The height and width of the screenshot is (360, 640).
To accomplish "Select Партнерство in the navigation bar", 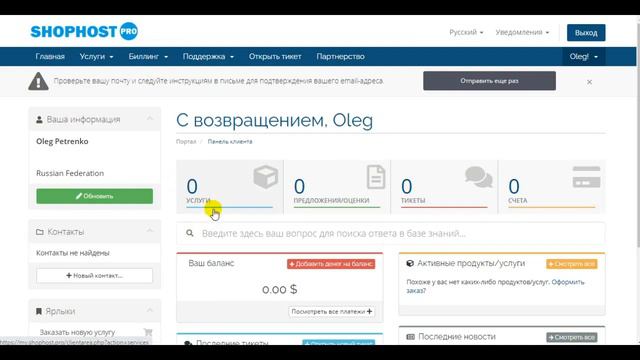I will (x=340, y=56).
